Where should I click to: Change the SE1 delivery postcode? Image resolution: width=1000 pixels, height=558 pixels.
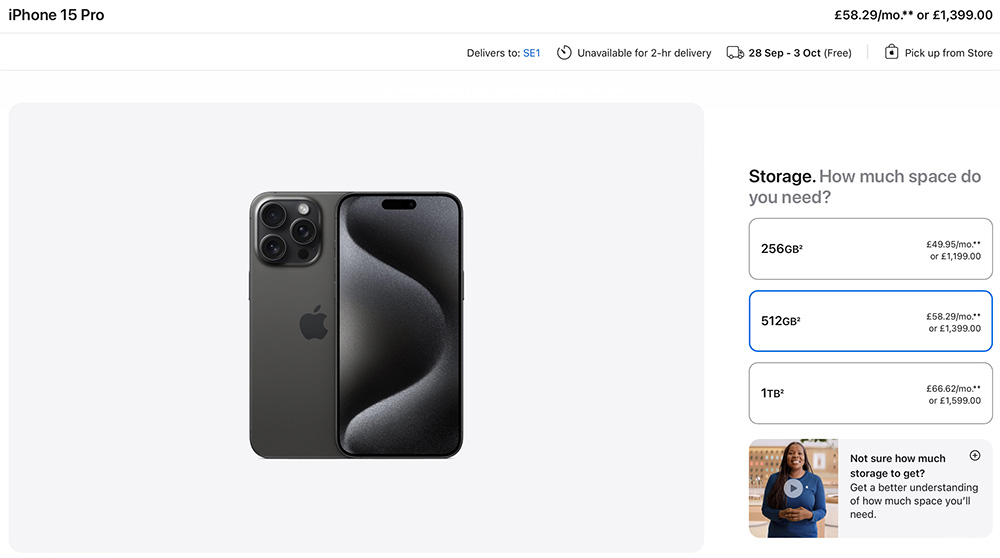[531, 53]
